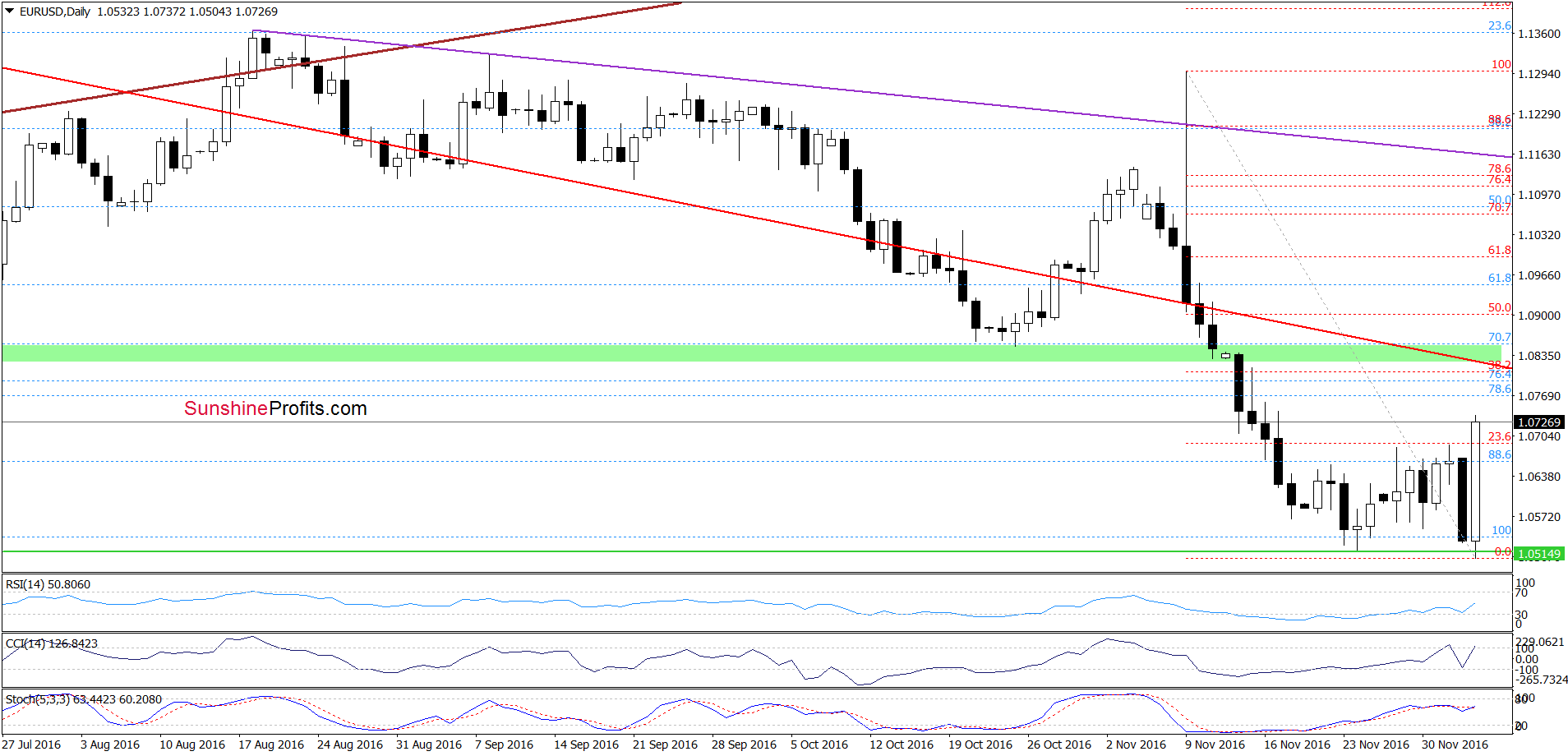Click the 24 Aug 2016 date label

point(350,744)
